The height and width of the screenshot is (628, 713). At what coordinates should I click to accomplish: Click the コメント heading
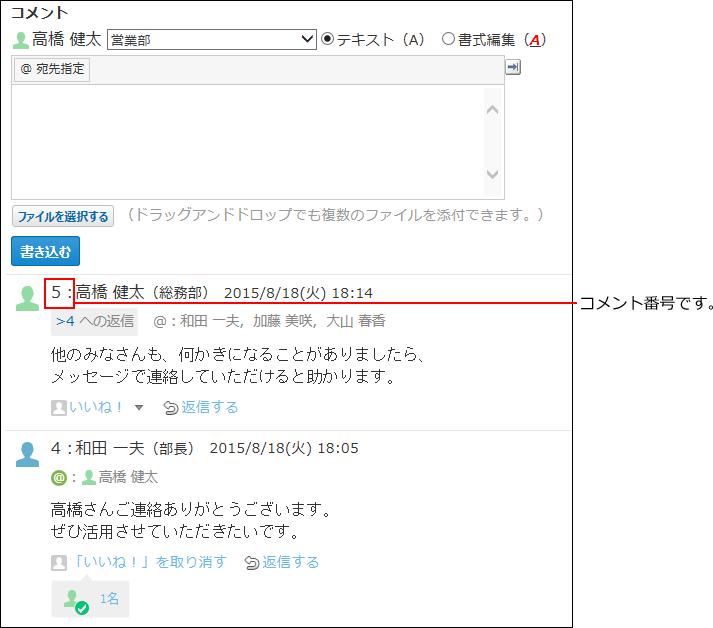40,12
